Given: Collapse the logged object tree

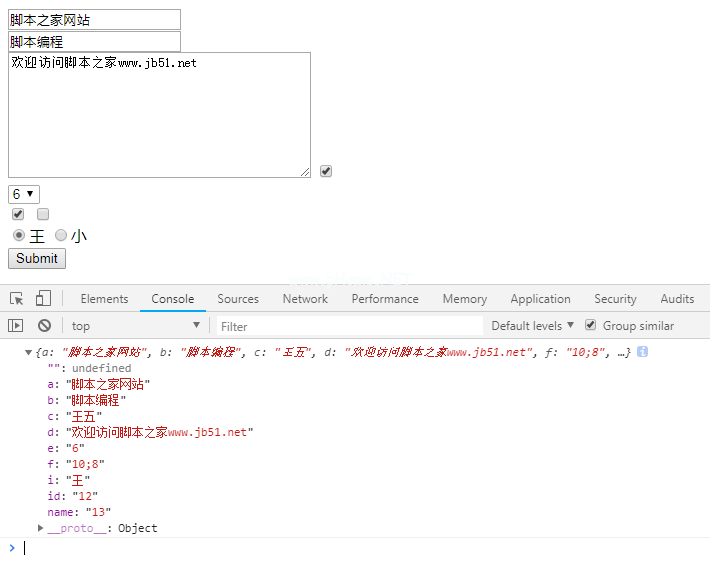Looking at the screenshot, I should [28, 352].
